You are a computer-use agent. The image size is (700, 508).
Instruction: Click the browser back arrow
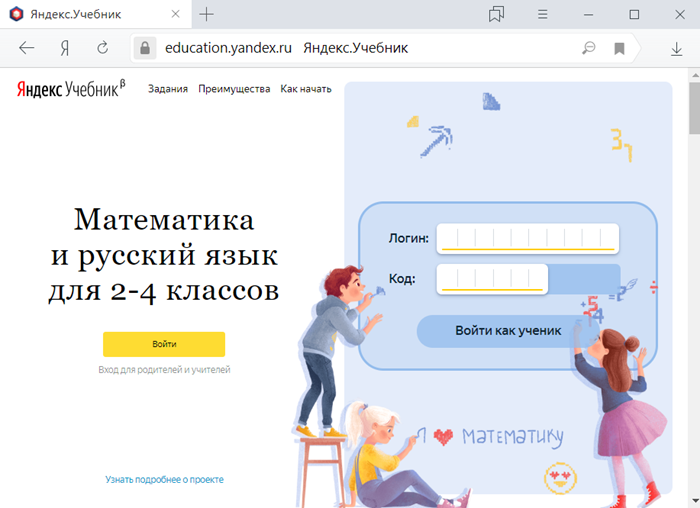26,47
